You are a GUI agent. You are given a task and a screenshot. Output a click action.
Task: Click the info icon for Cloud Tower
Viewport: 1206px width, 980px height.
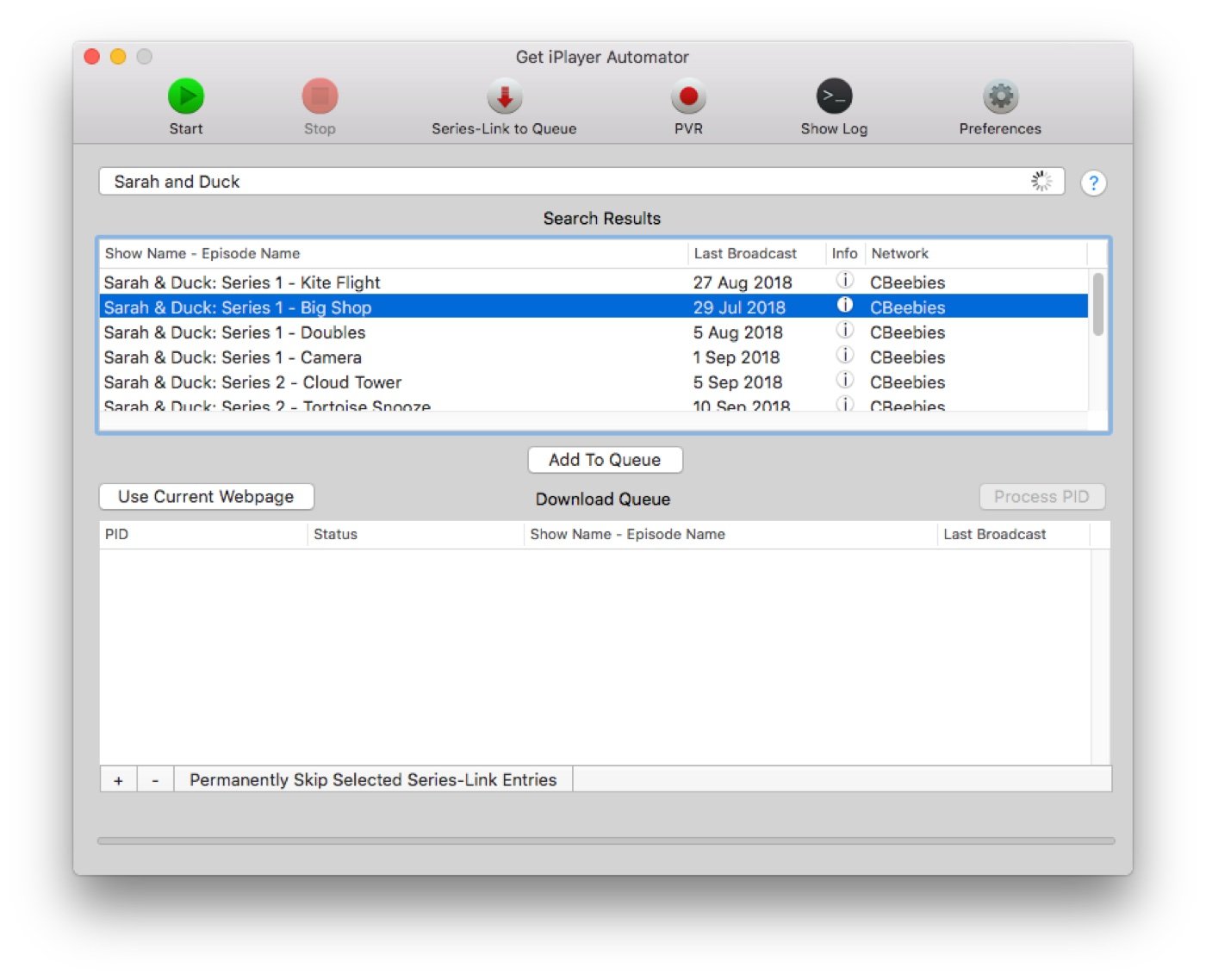(x=844, y=380)
